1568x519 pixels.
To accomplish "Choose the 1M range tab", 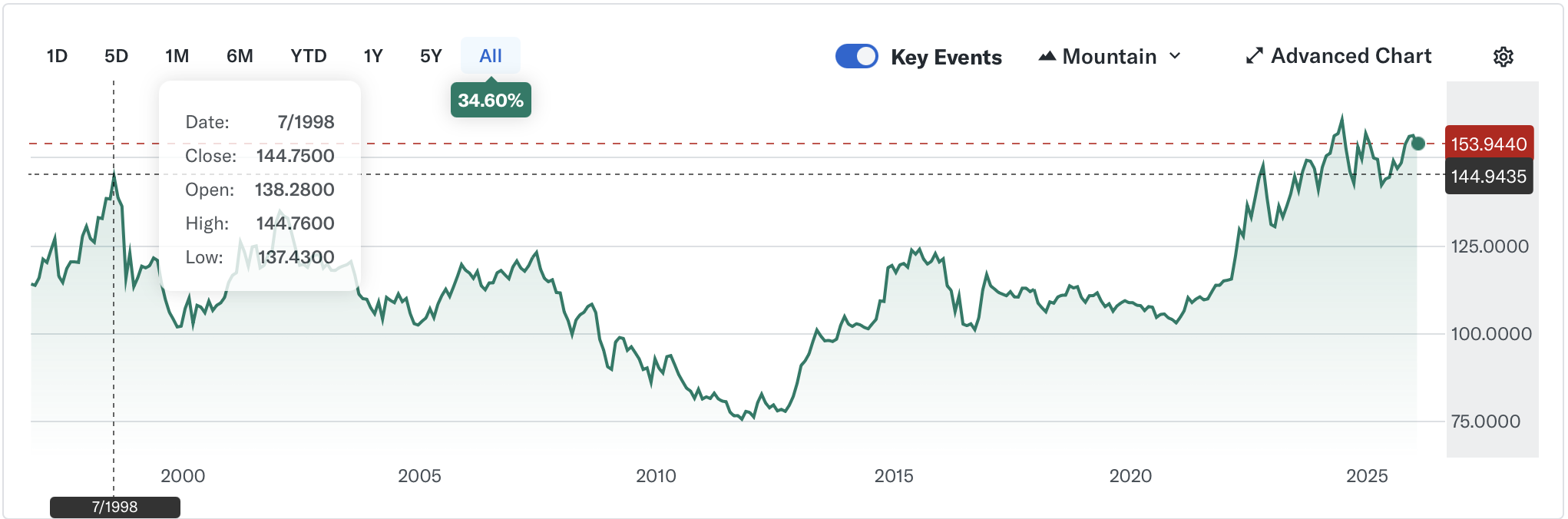I will click(x=177, y=56).
